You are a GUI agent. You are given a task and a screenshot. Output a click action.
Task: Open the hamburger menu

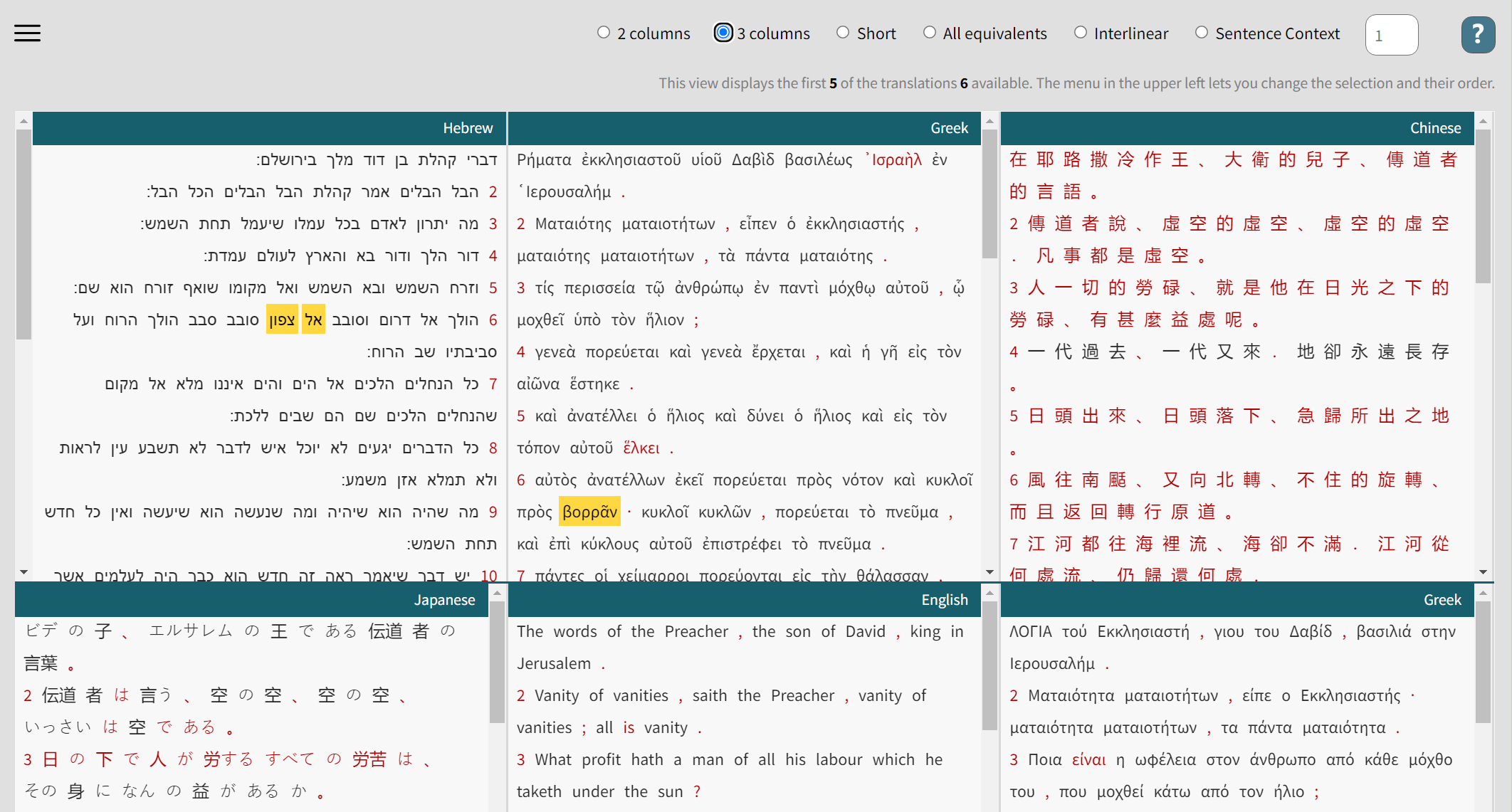tap(27, 33)
